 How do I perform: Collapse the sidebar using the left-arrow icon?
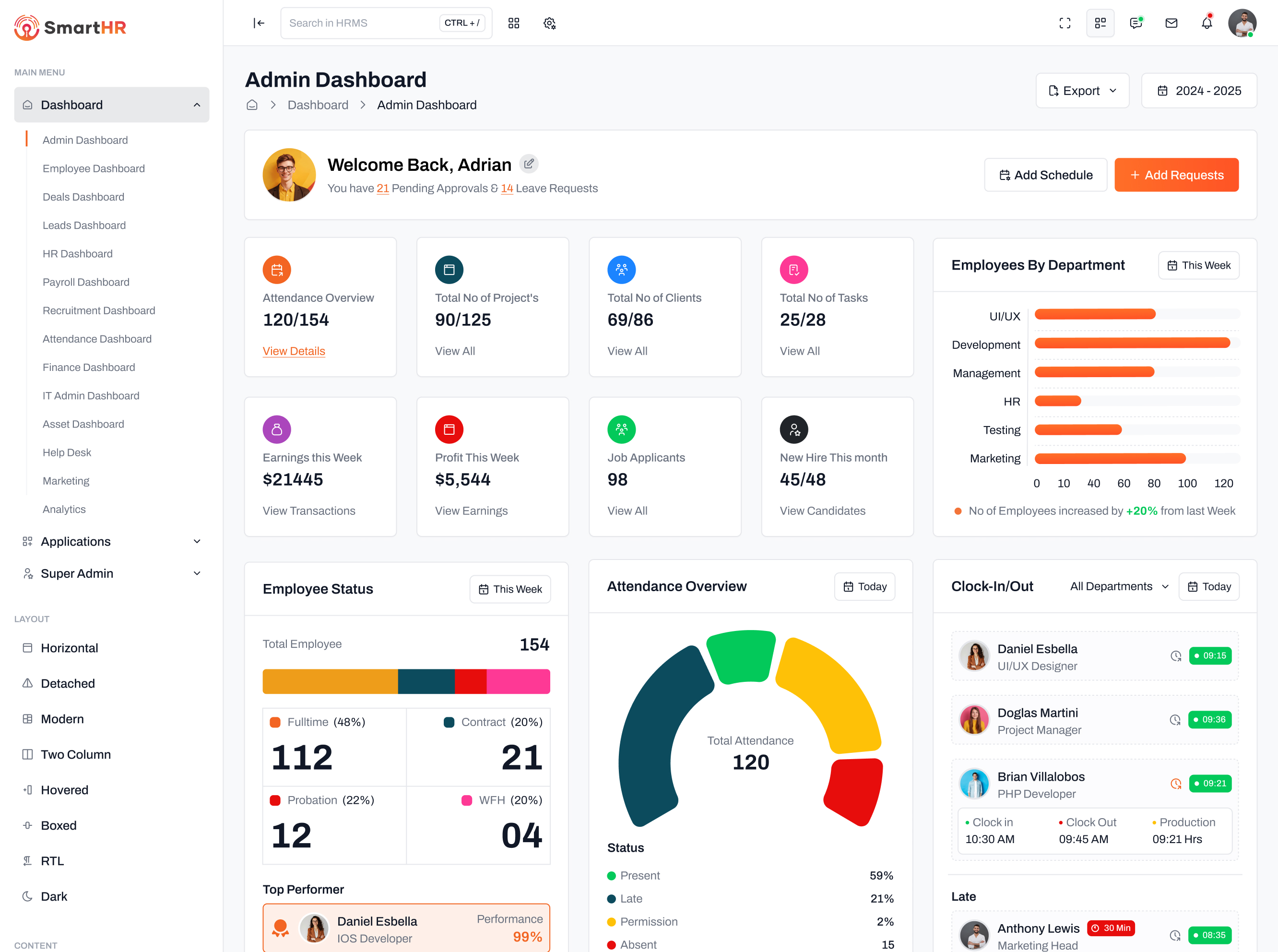tap(259, 23)
